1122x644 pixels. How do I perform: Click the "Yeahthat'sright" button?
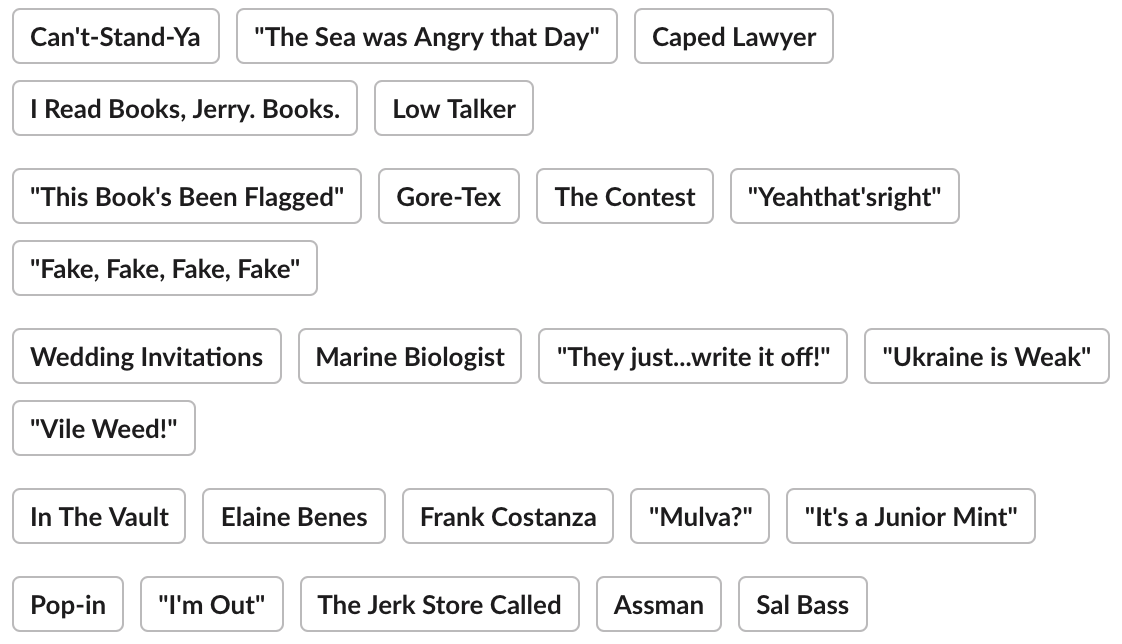pos(845,197)
